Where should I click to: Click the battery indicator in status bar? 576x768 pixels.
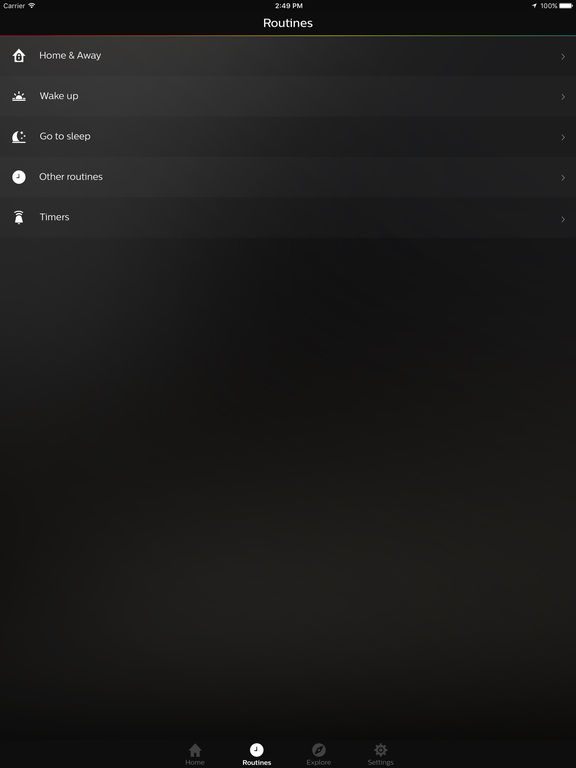pos(566,6)
